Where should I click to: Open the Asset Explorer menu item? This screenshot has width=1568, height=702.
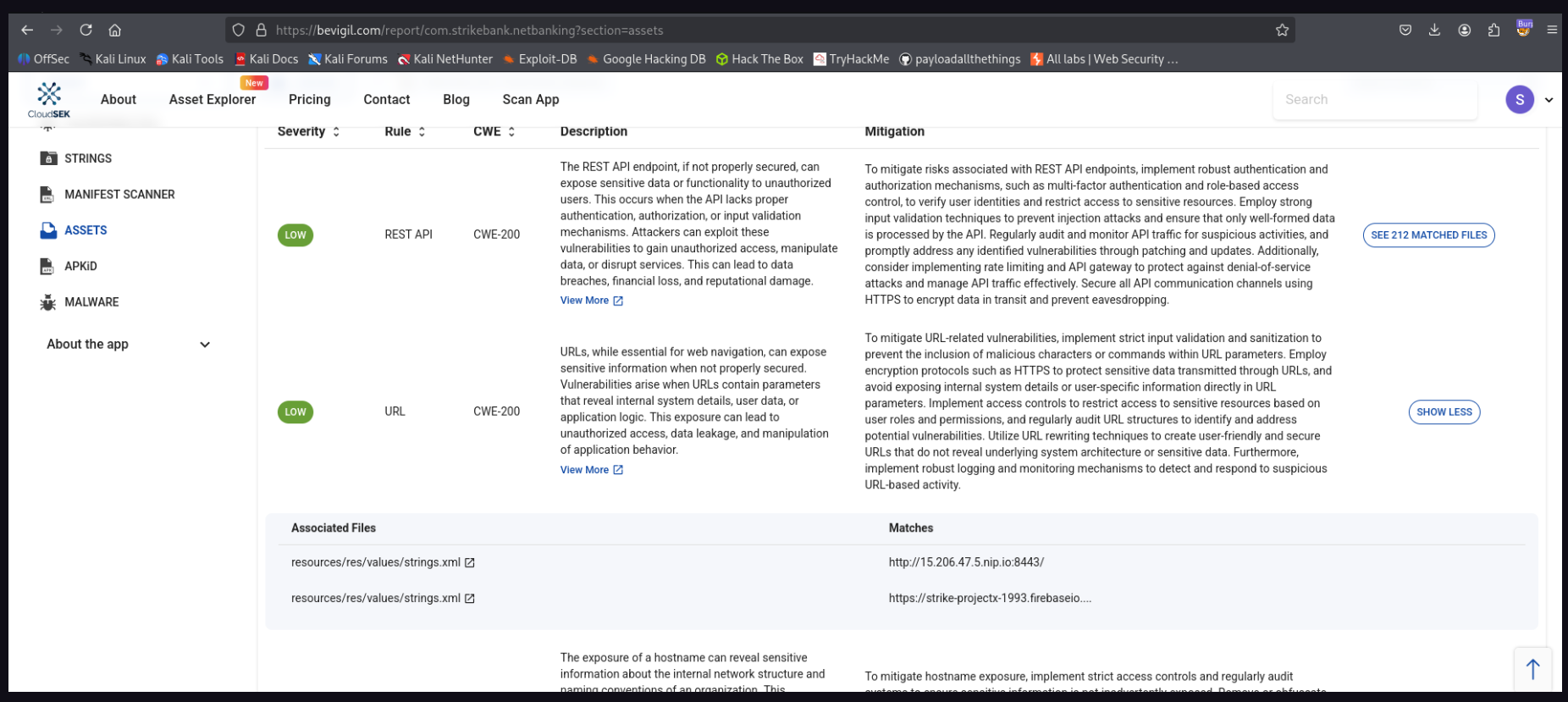pyautogui.click(x=212, y=99)
